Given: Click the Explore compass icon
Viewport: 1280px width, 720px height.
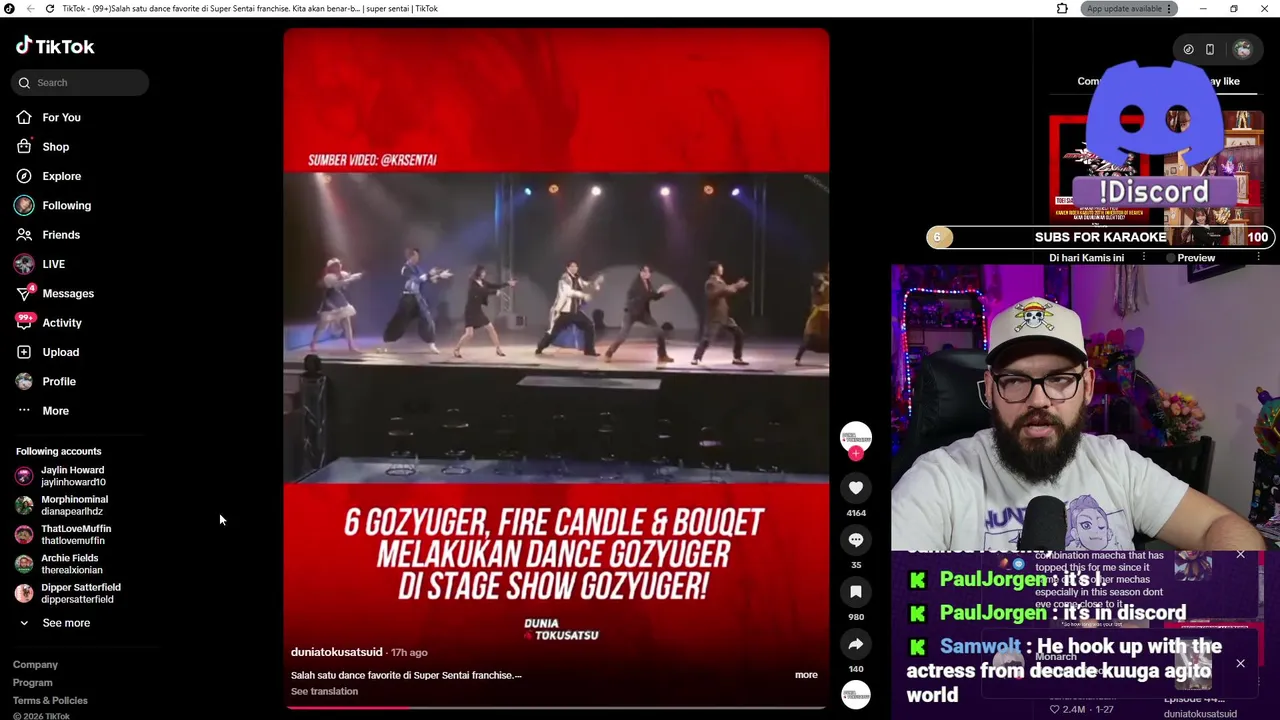Looking at the screenshot, I should (x=24, y=176).
